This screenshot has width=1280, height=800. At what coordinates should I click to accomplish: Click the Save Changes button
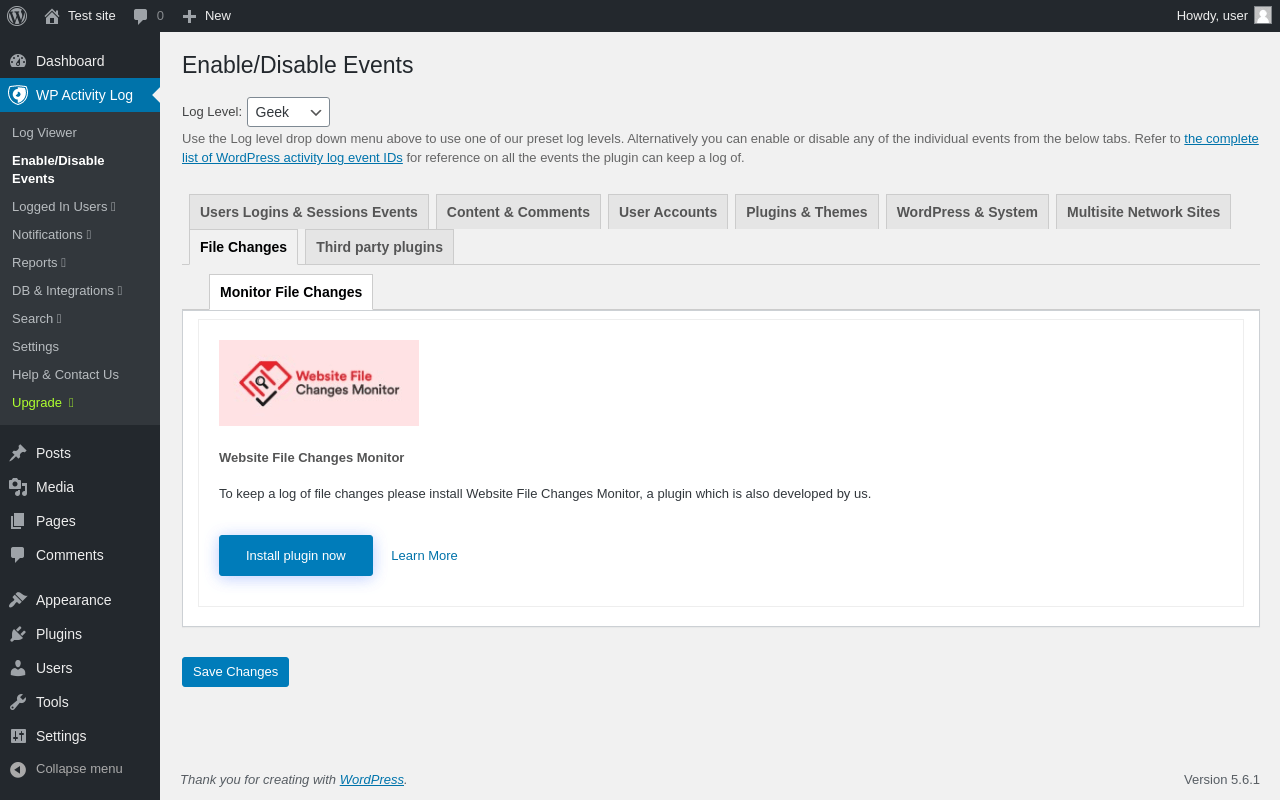coord(235,672)
